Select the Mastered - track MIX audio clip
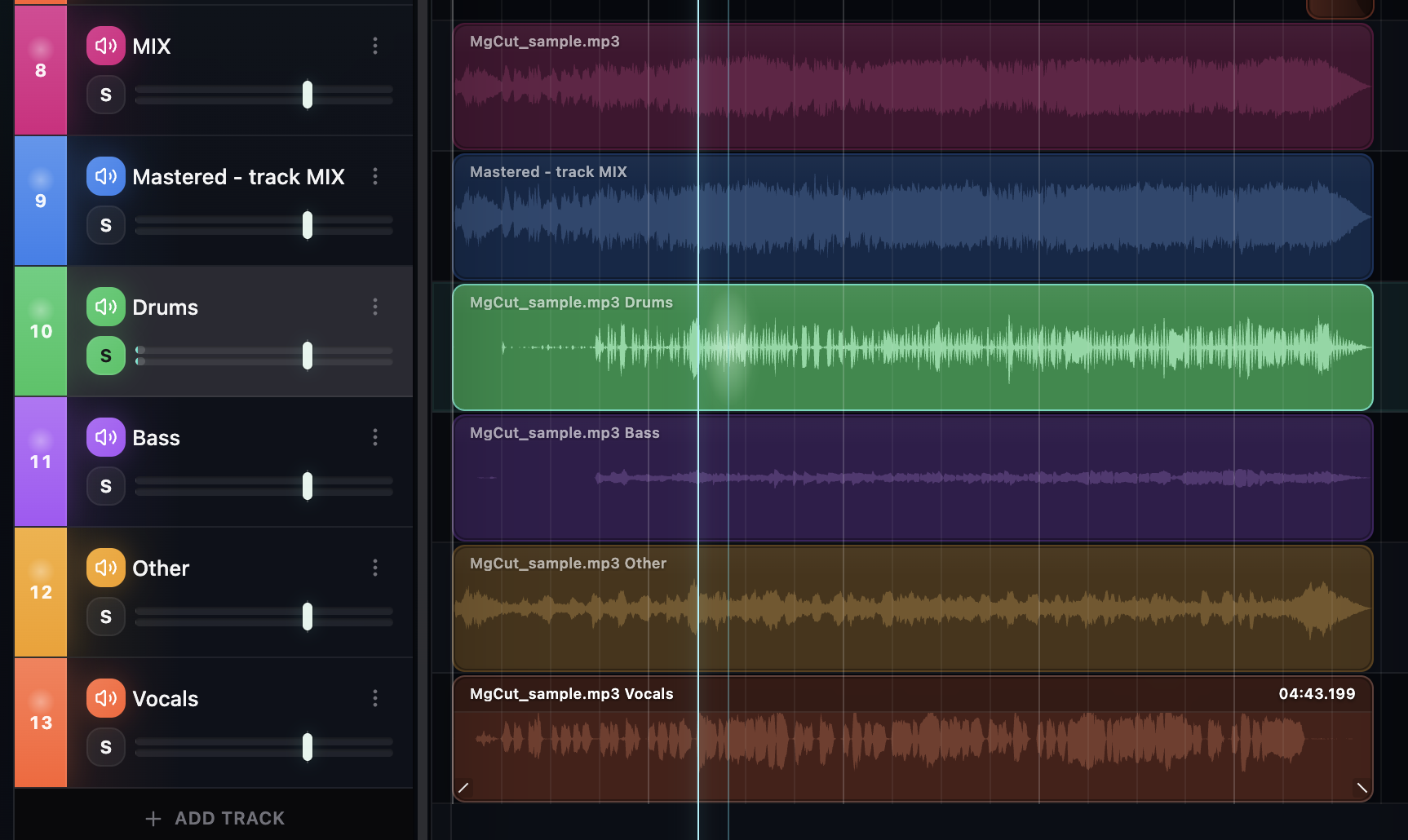1408x840 pixels. tap(913, 217)
